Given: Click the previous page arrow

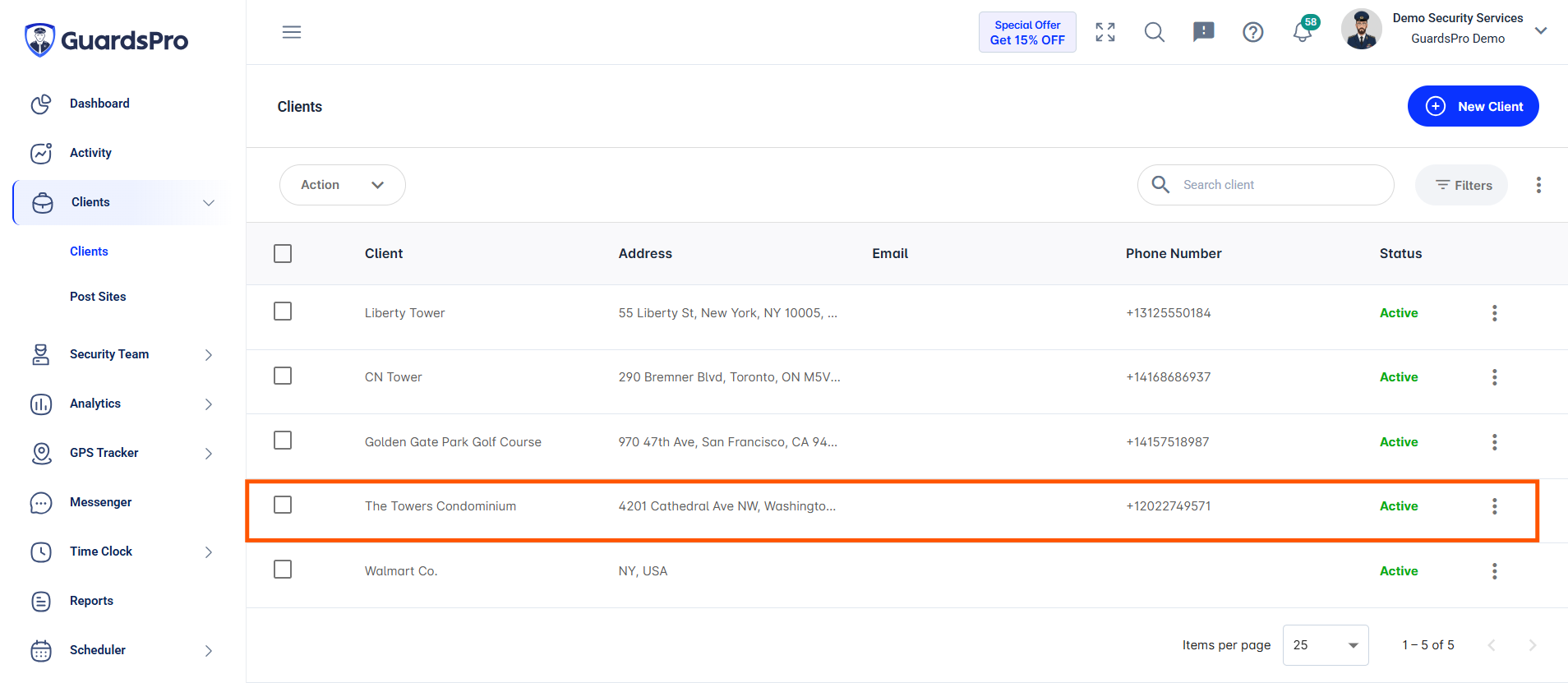Looking at the screenshot, I should click(x=1492, y=645).
